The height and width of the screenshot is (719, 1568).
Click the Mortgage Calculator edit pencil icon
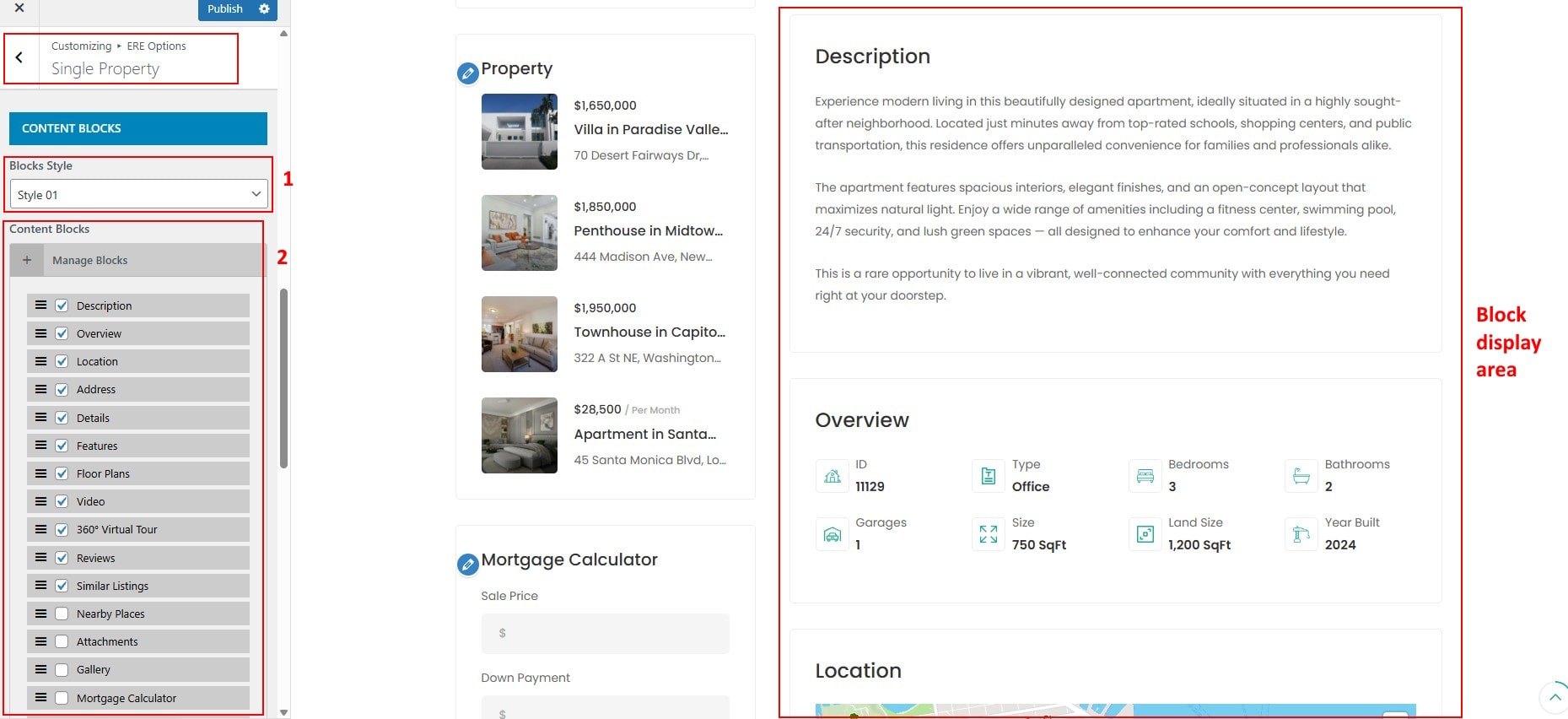pos(467,564)
